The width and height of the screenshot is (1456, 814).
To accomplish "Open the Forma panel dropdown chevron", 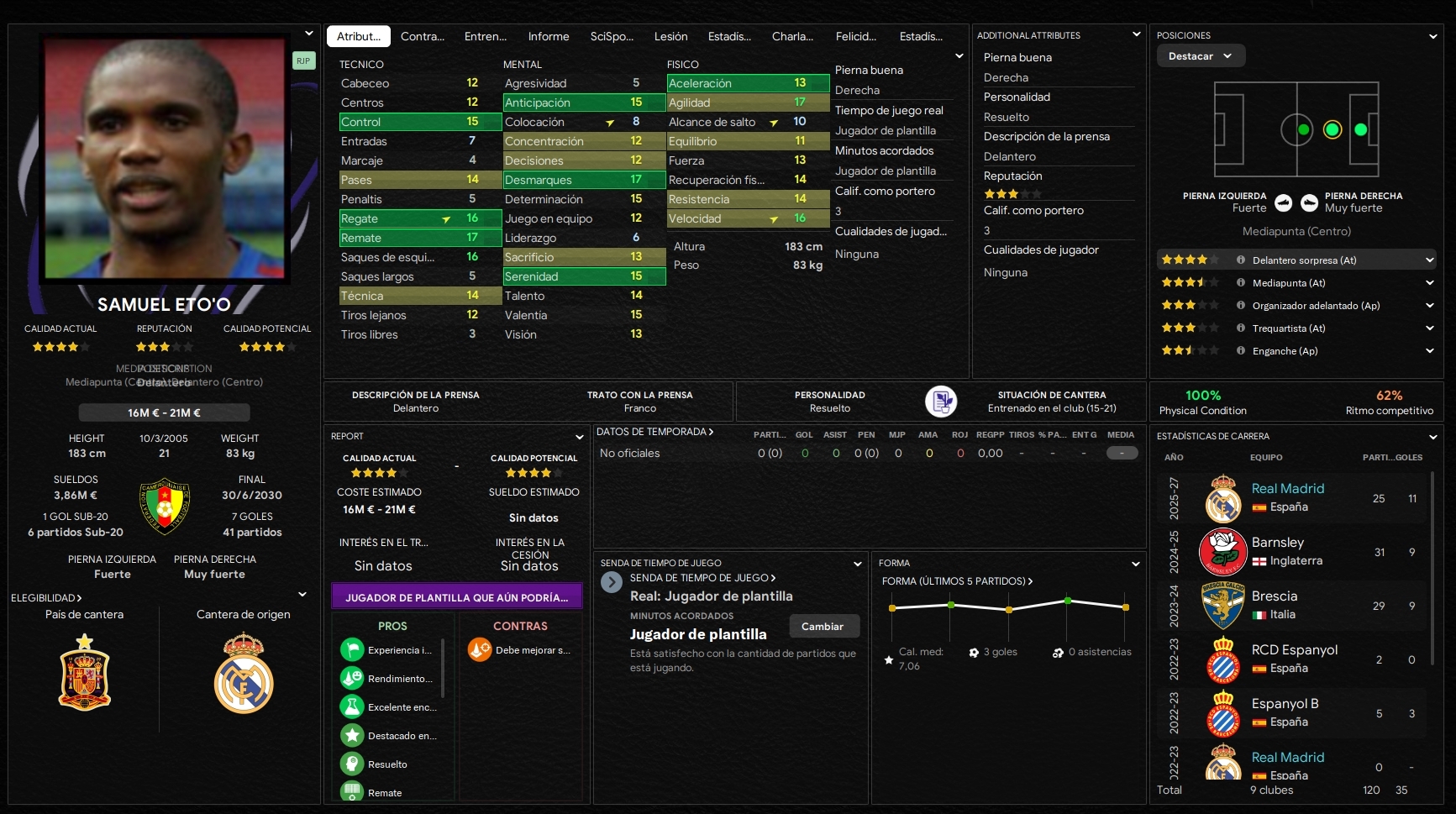I will pyautogui.click(x=1136, y=564).
